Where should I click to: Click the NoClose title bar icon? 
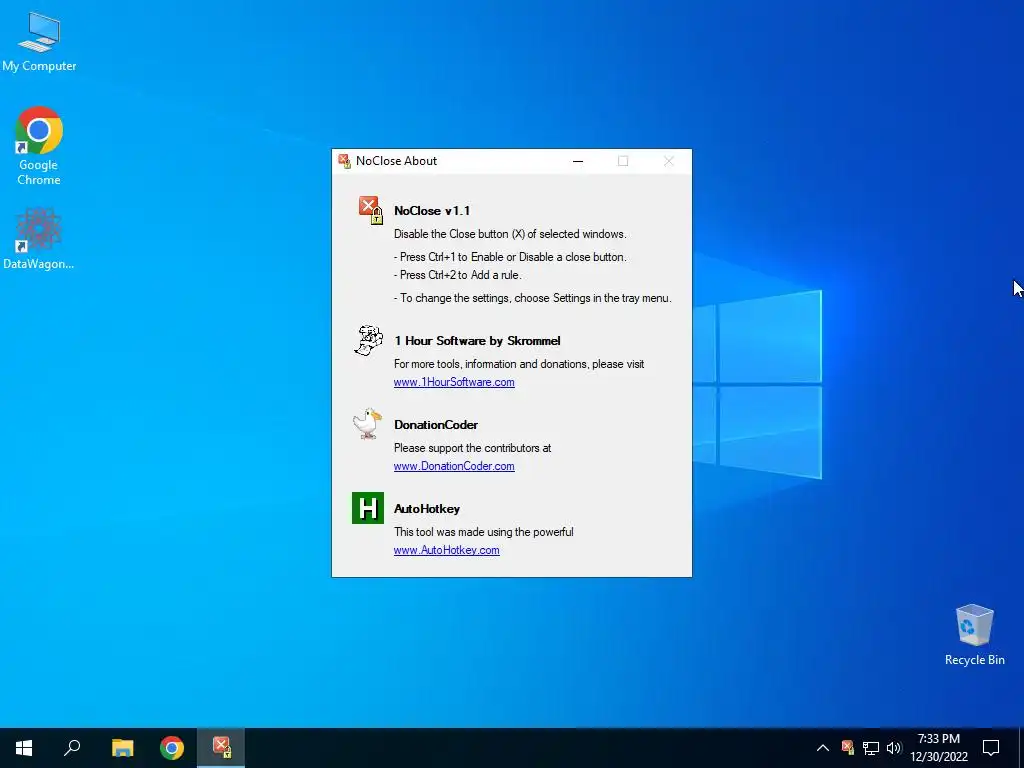coord(344,161)
